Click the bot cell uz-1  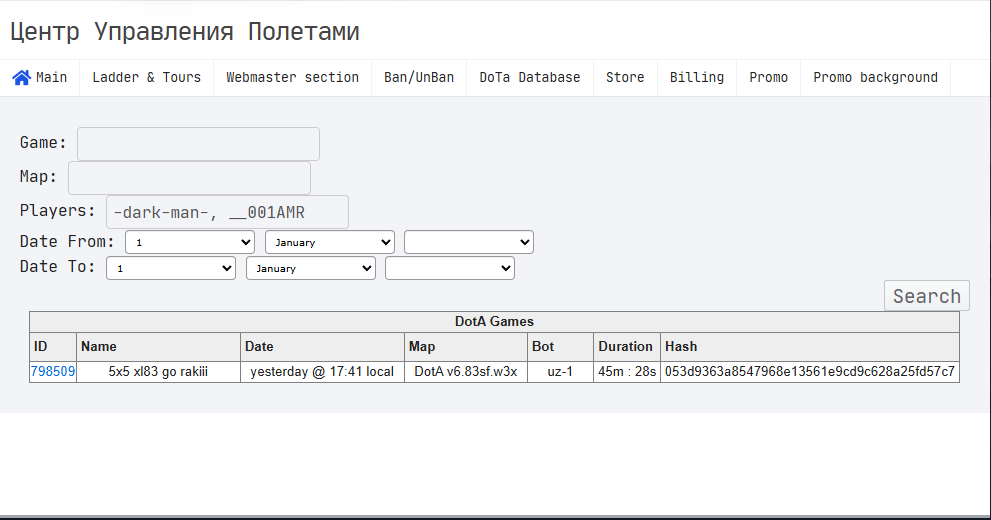pos(560,372)
